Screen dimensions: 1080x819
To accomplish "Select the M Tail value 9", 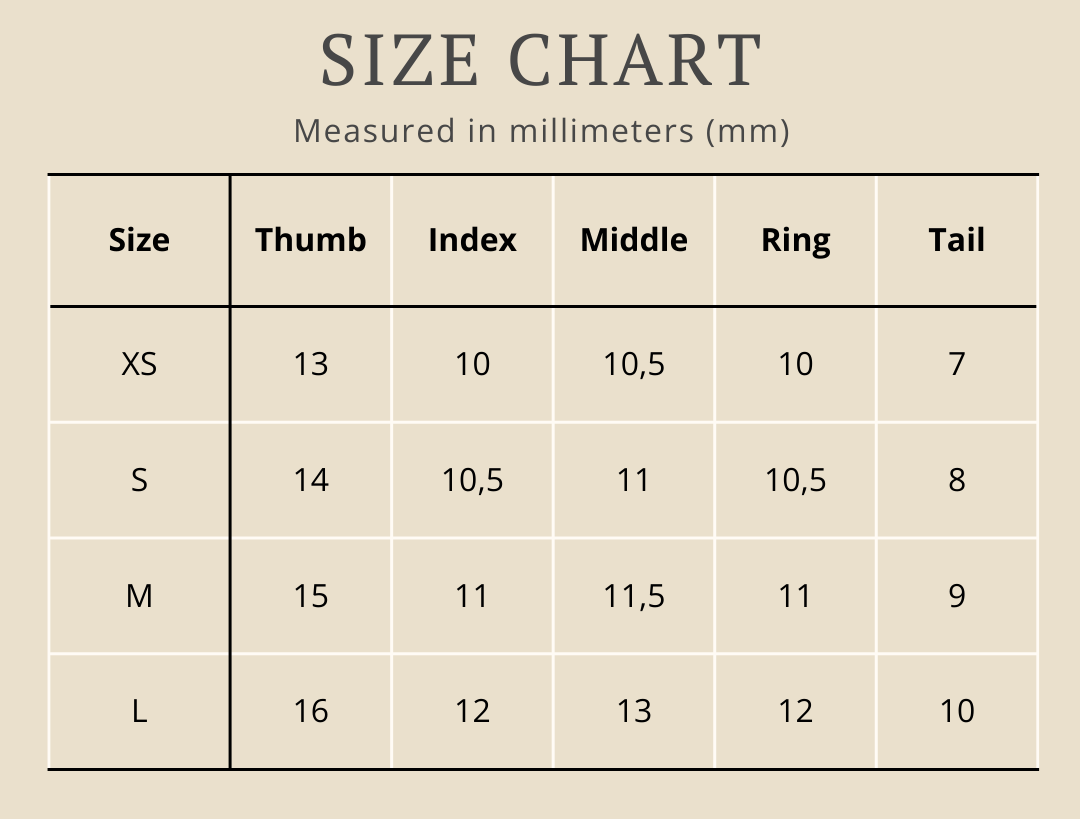I will [957, 596].
